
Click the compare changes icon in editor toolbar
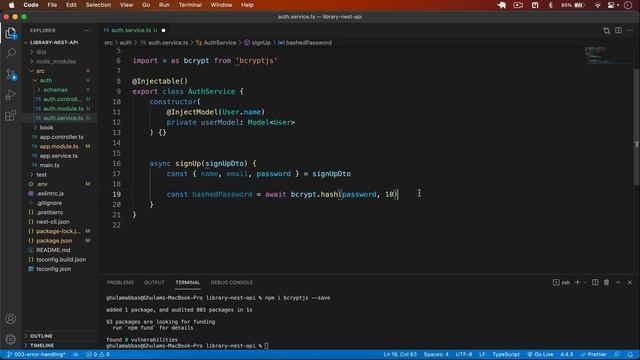pos(607,31)
